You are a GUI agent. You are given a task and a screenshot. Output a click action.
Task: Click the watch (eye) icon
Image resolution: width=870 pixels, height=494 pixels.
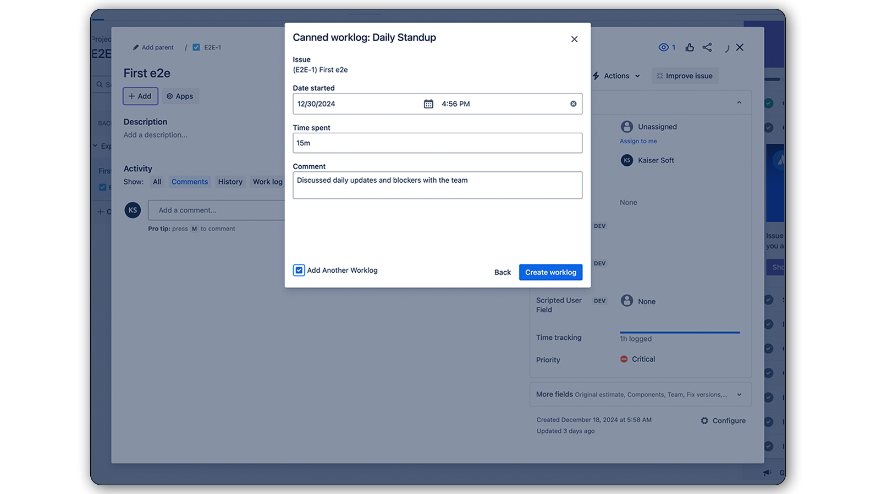click(x=664, y=47)
